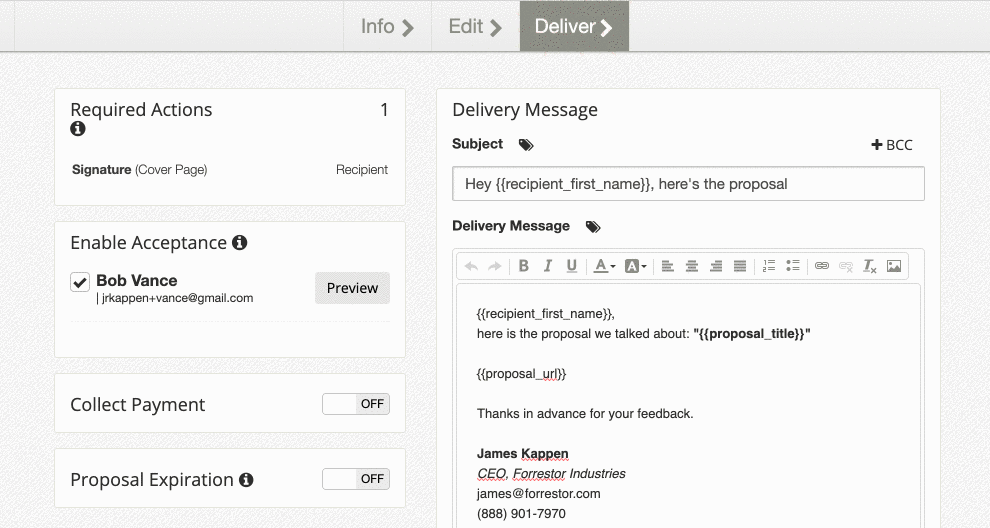The height and width of the screenshot is (528, 990).
Task: Click the Recipient label in Required Actions
Action: (362, 170)
